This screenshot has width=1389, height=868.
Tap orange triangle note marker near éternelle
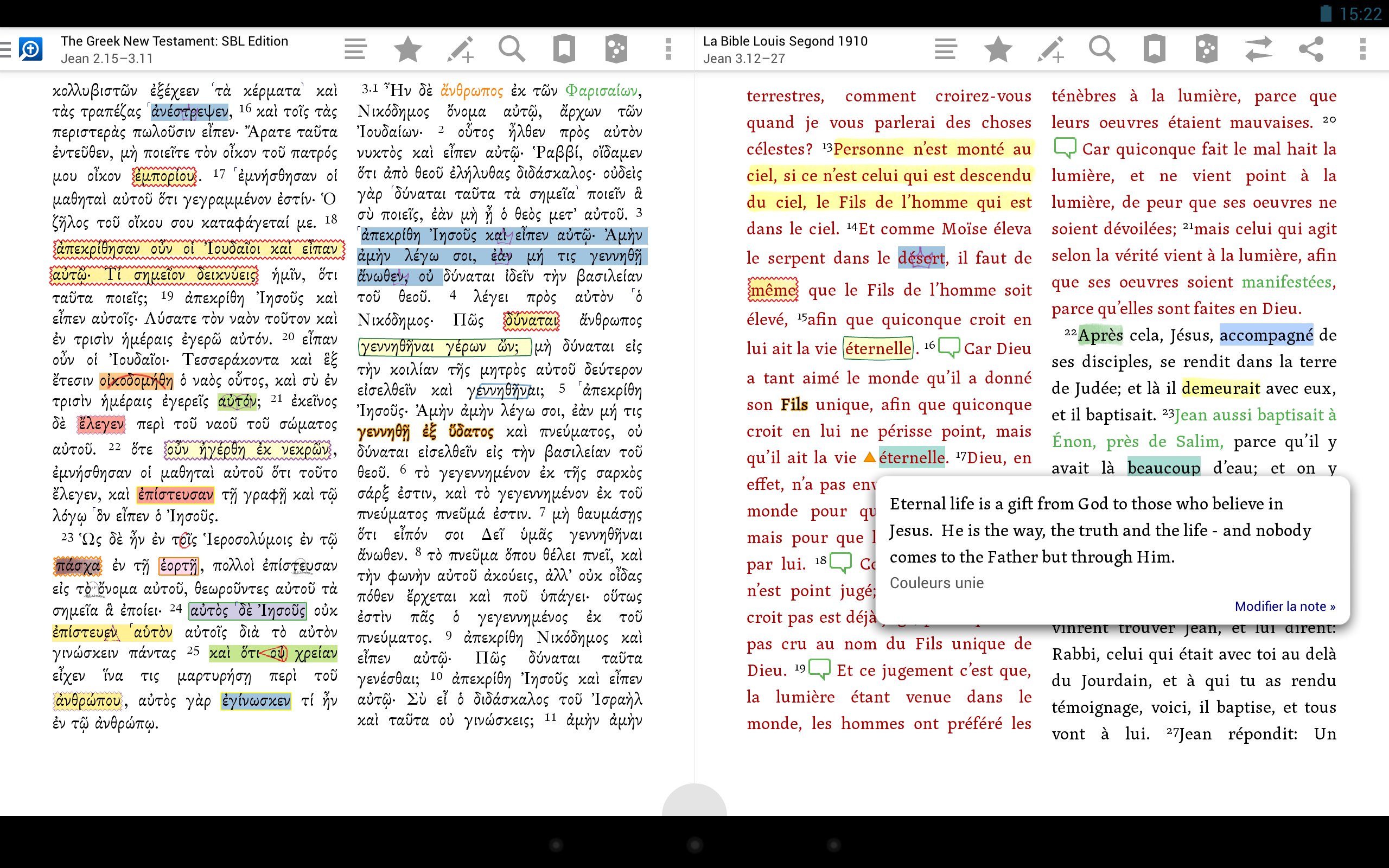(869, 457)
